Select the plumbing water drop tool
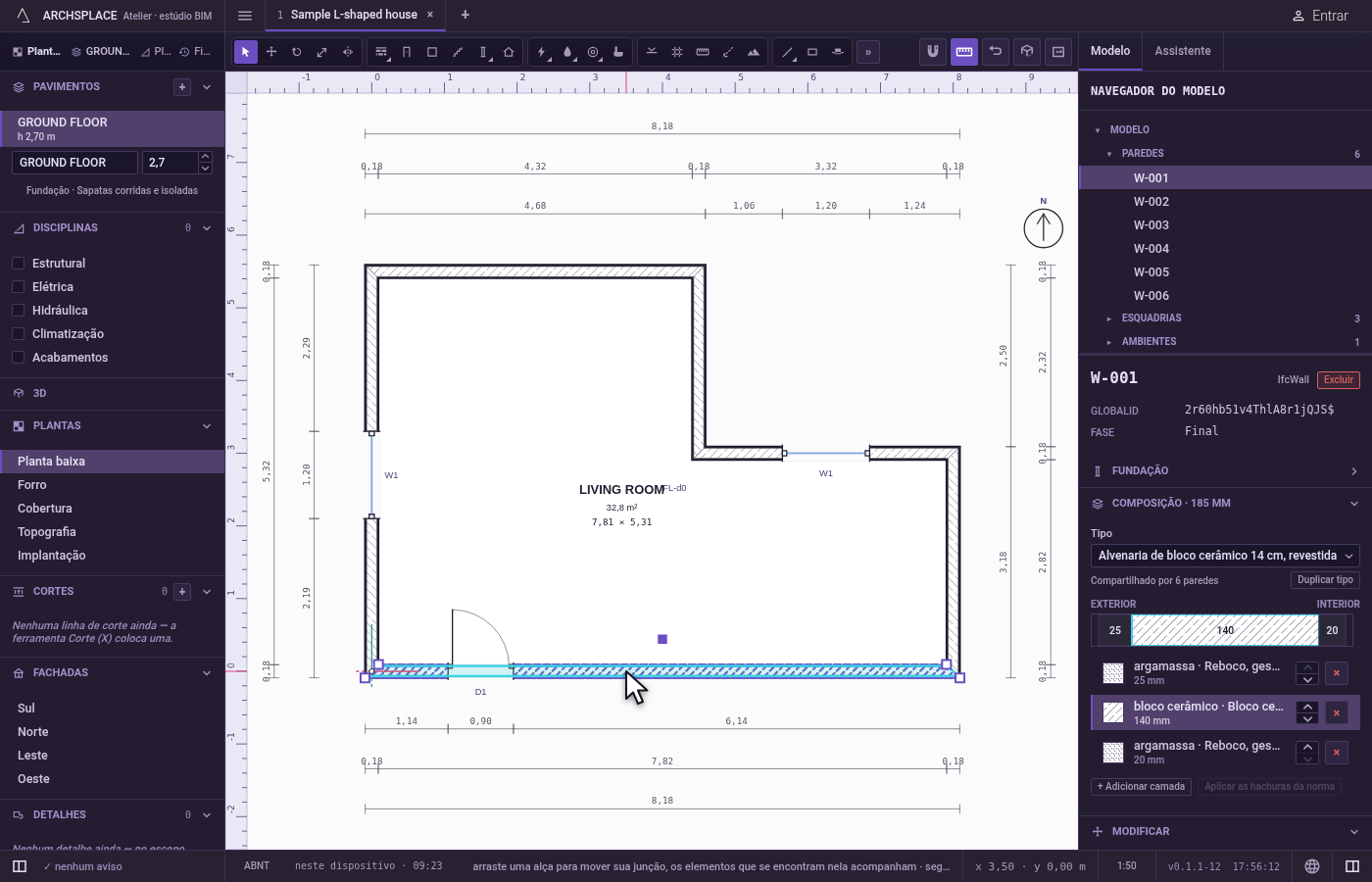 coord(567,52)
